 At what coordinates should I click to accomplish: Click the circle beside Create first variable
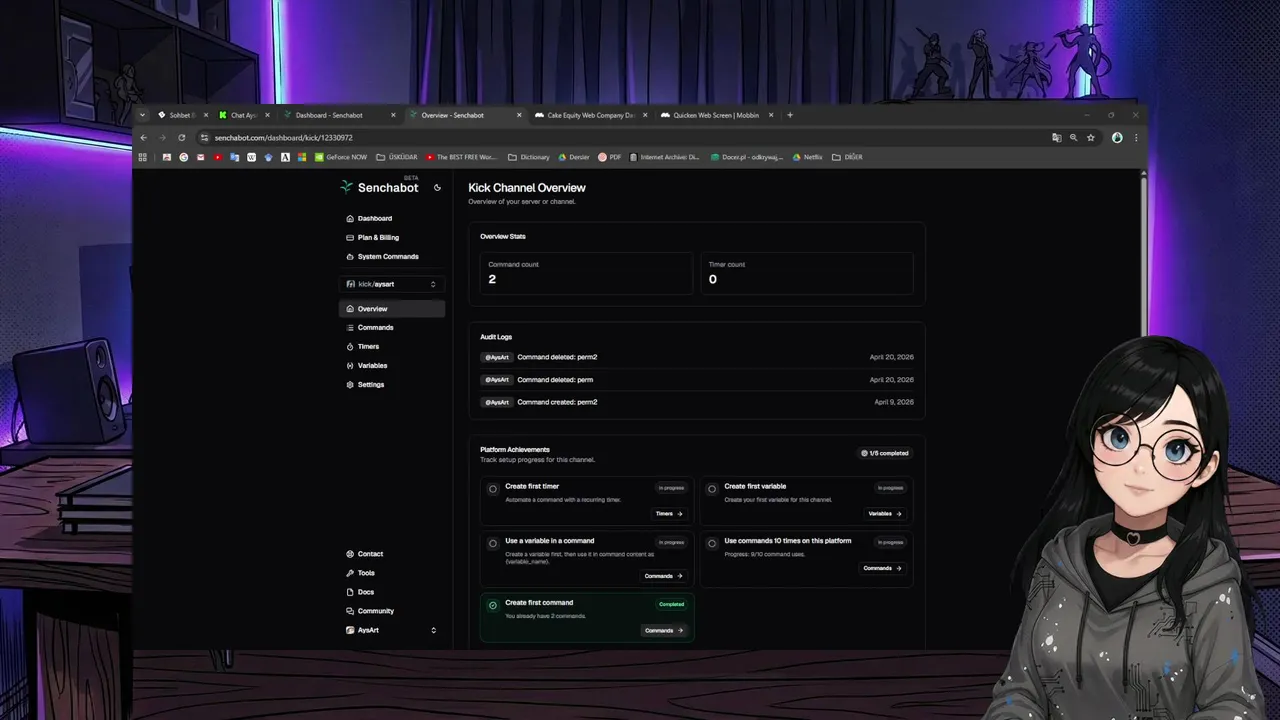[x=712, y=489]
